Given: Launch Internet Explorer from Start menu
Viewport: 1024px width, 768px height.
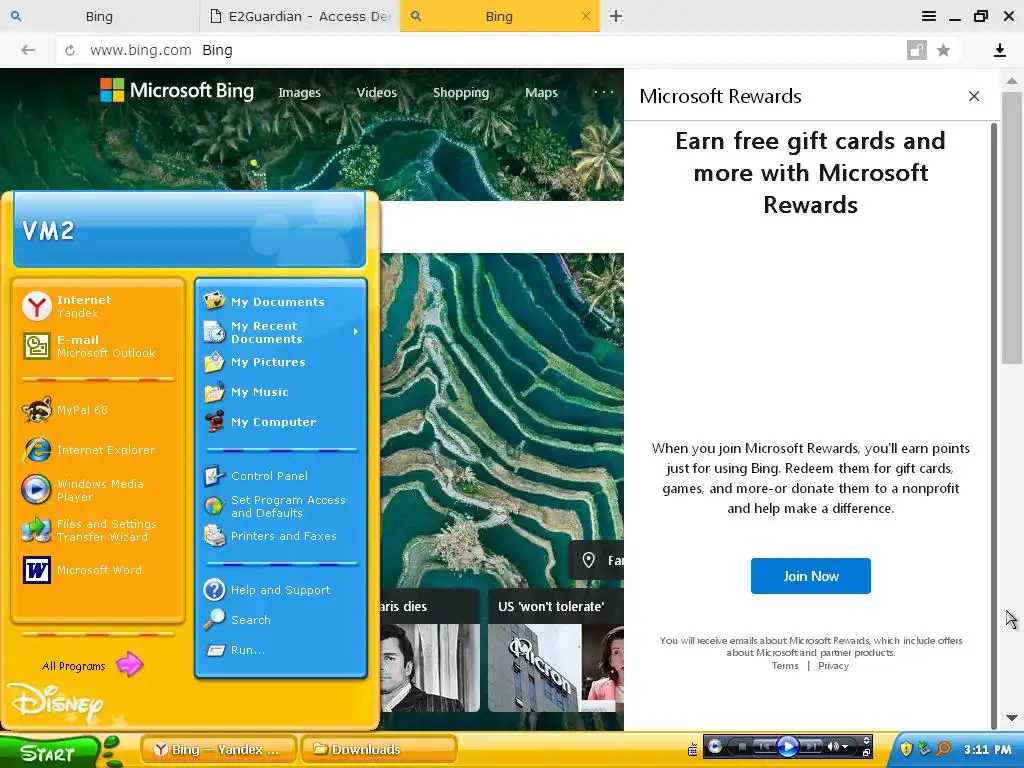Looking at the screenshot, I should click(98, 450).
